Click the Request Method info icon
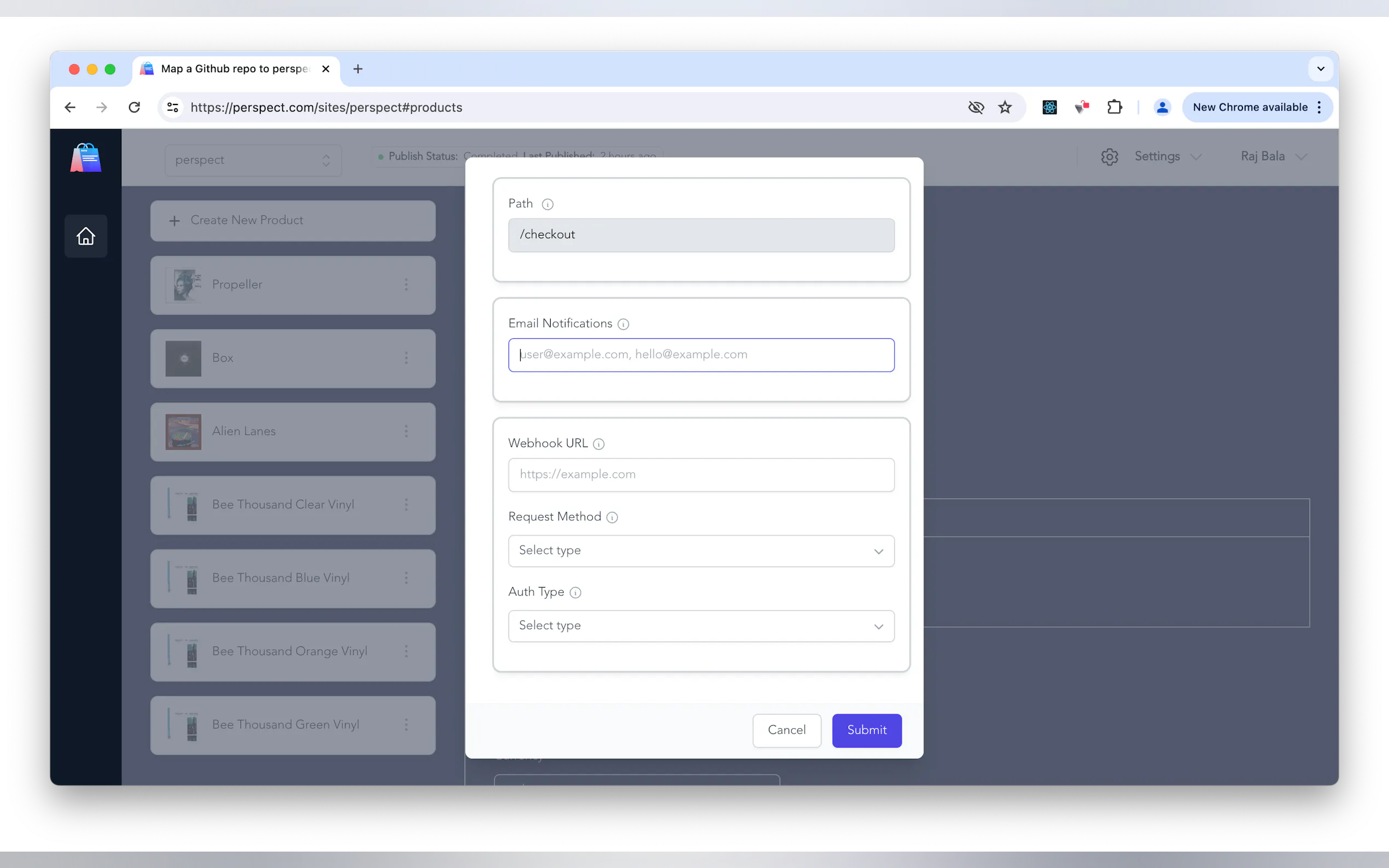Image resolution: width=1389 pixels, height=868 pixels. (612, 518)
